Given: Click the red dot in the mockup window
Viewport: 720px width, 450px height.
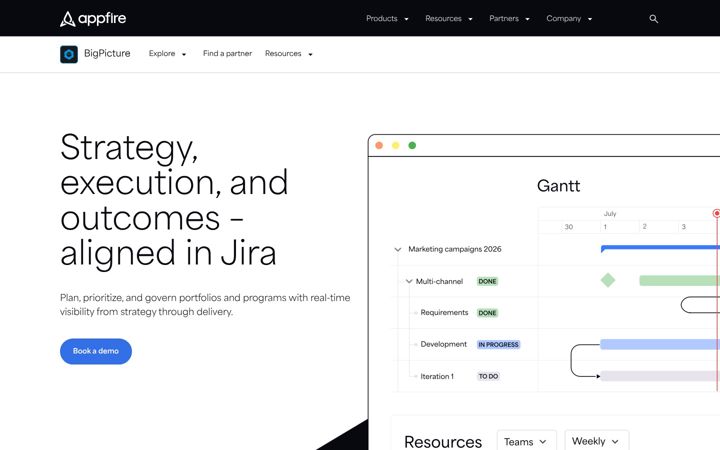Looking at the screenshot, I should (x=379, y=146).
